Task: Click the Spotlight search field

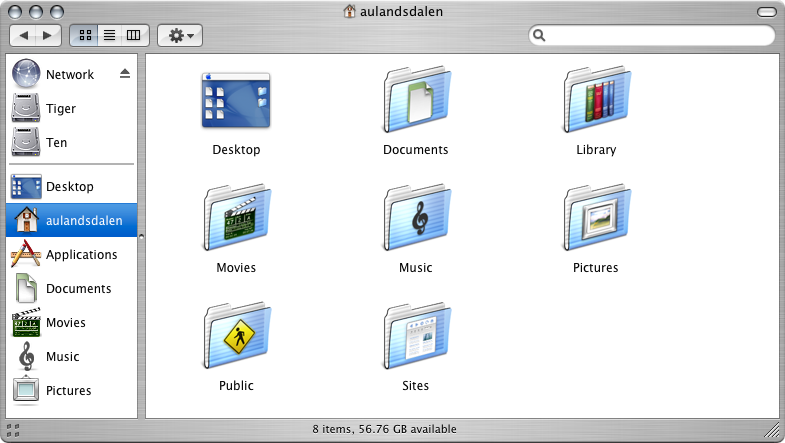Action: coord(652,35)
